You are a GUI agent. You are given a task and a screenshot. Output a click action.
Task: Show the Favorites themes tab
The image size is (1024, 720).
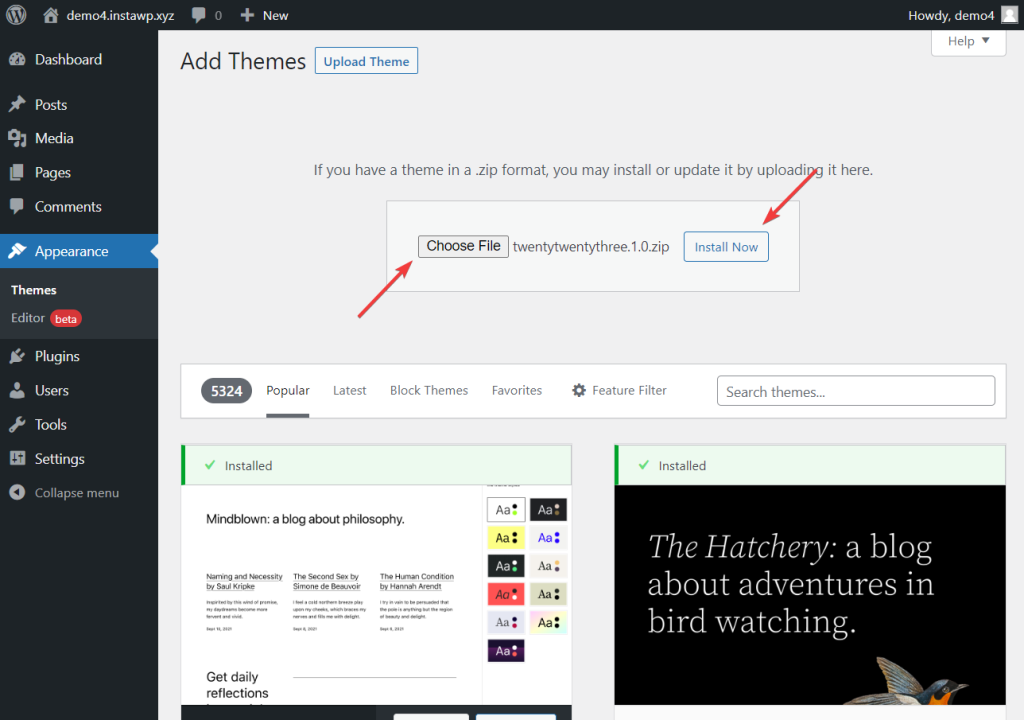coord(517,391)
